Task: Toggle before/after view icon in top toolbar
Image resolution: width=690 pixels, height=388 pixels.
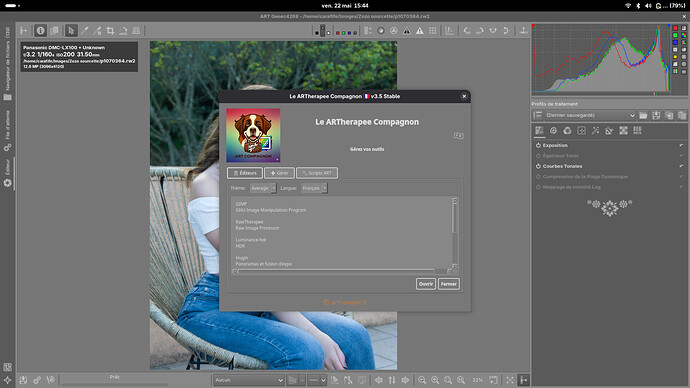Action: (55, 30)
